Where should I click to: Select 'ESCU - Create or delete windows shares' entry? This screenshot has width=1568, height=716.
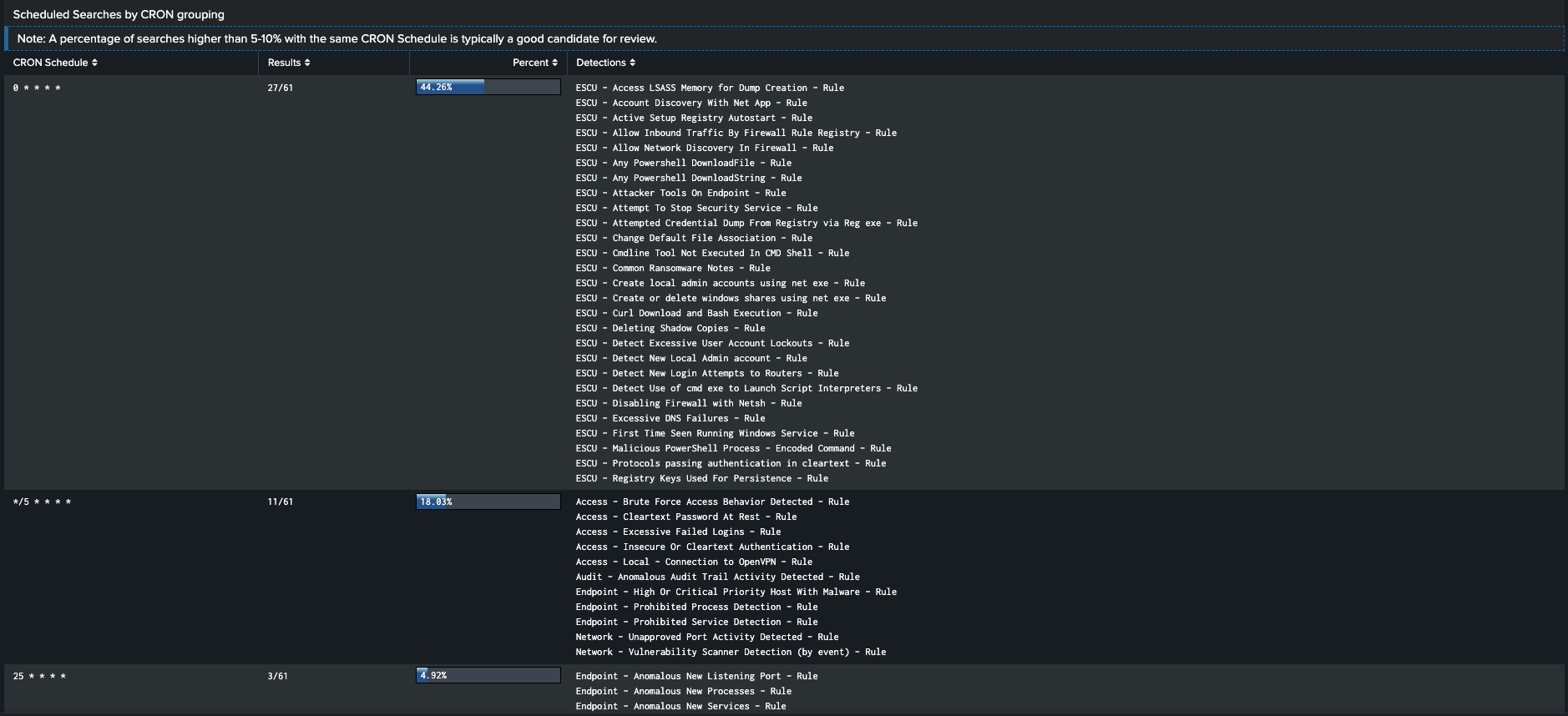(731, 298)
